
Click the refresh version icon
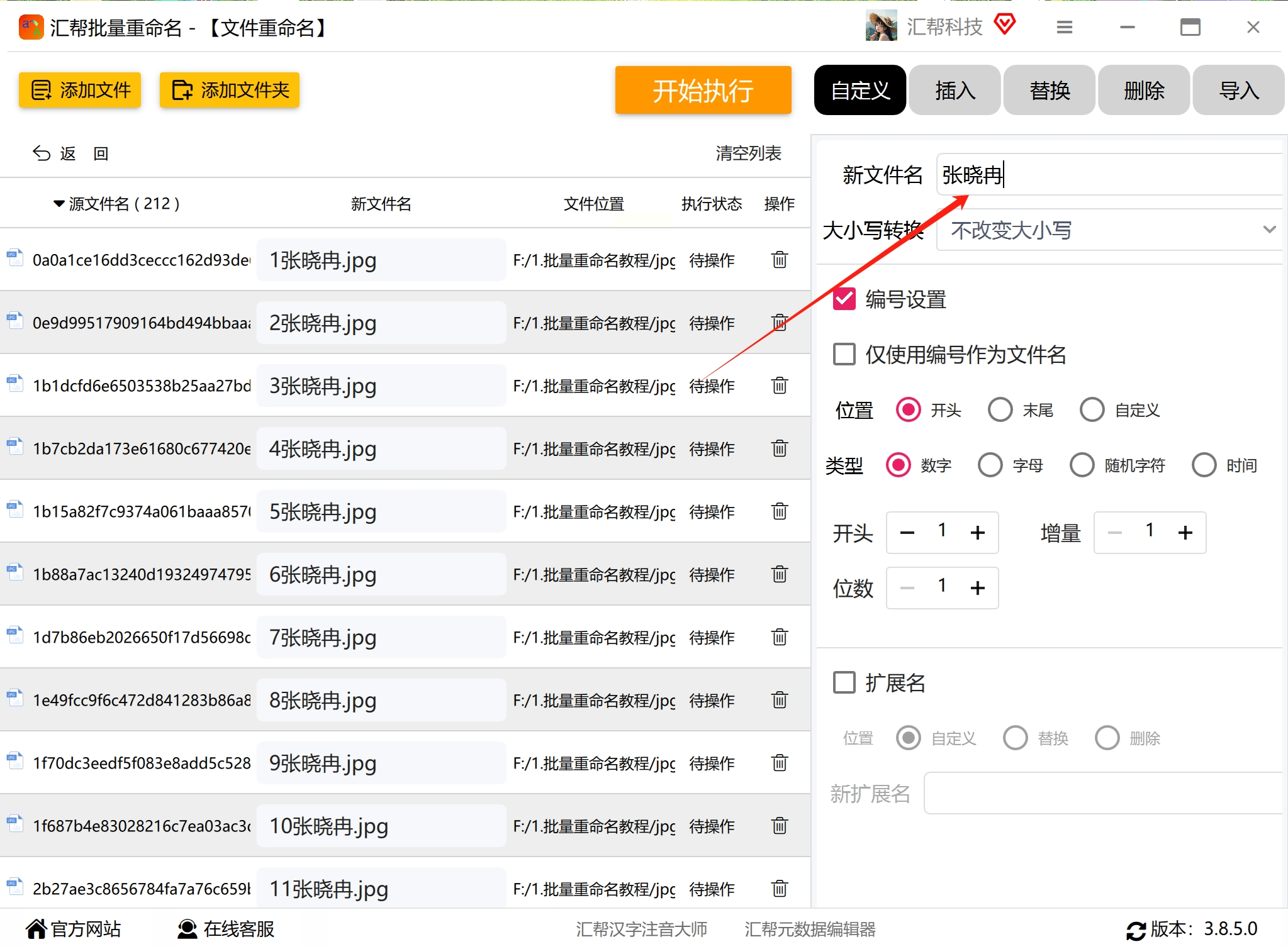(1136, 930)
